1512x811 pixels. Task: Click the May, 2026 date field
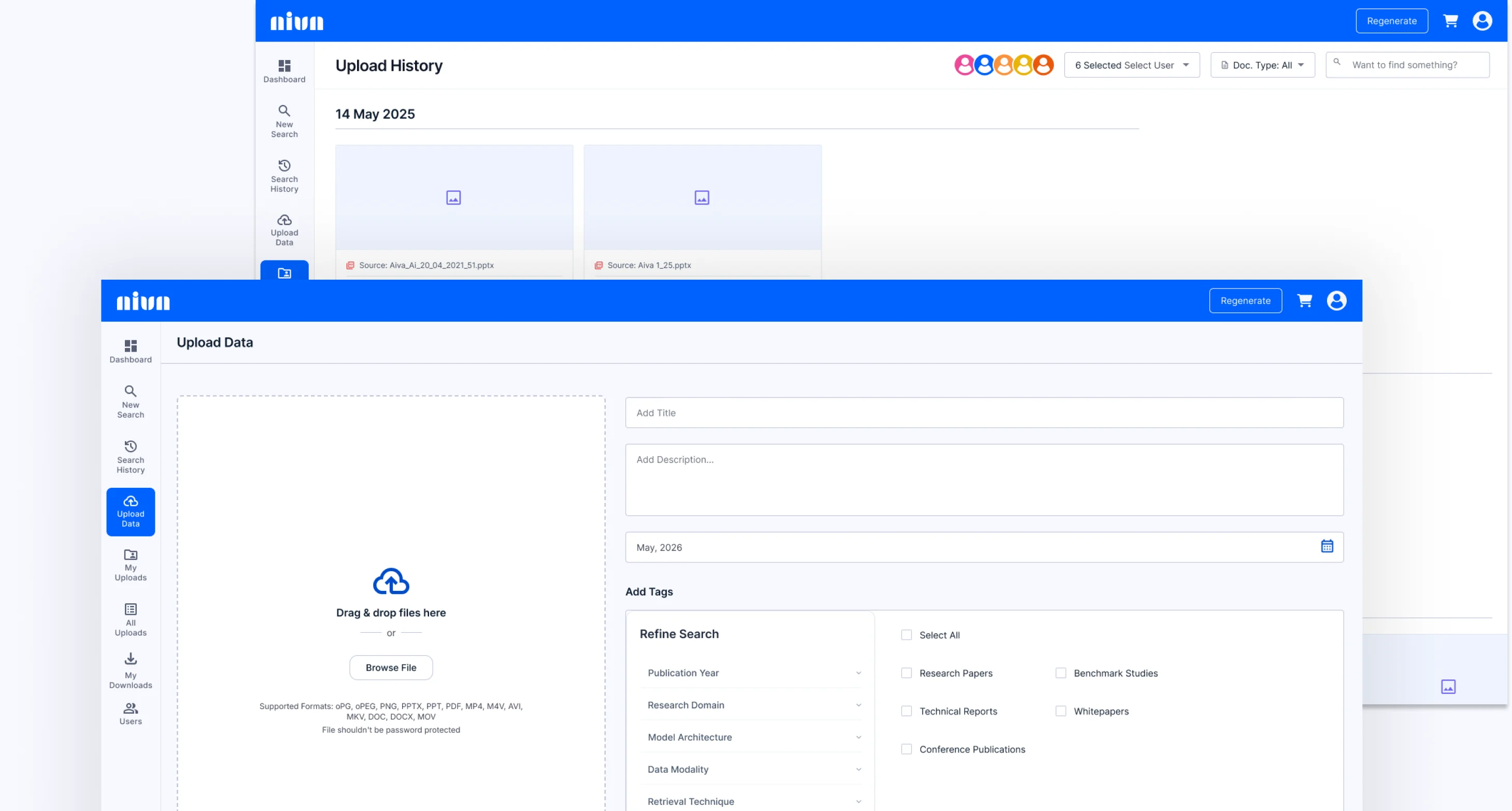pyautogui.click(x=985, y=547)
